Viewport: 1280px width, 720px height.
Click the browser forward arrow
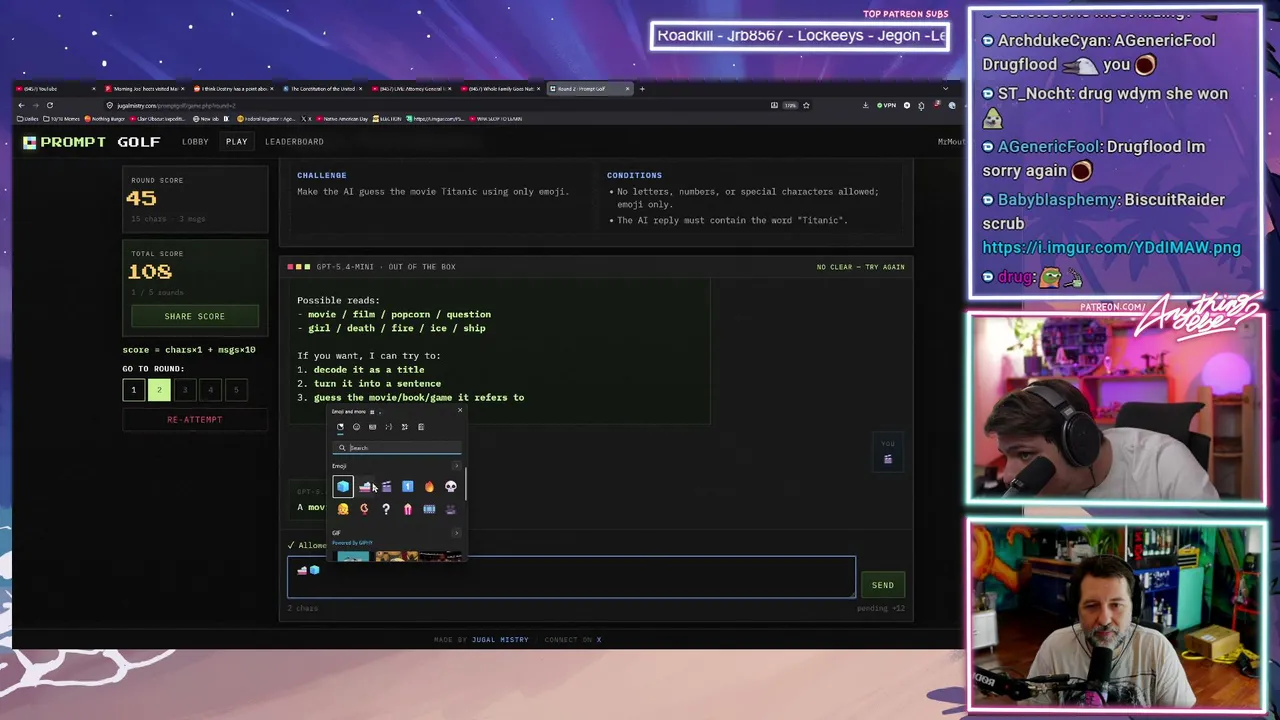point(35,105)
